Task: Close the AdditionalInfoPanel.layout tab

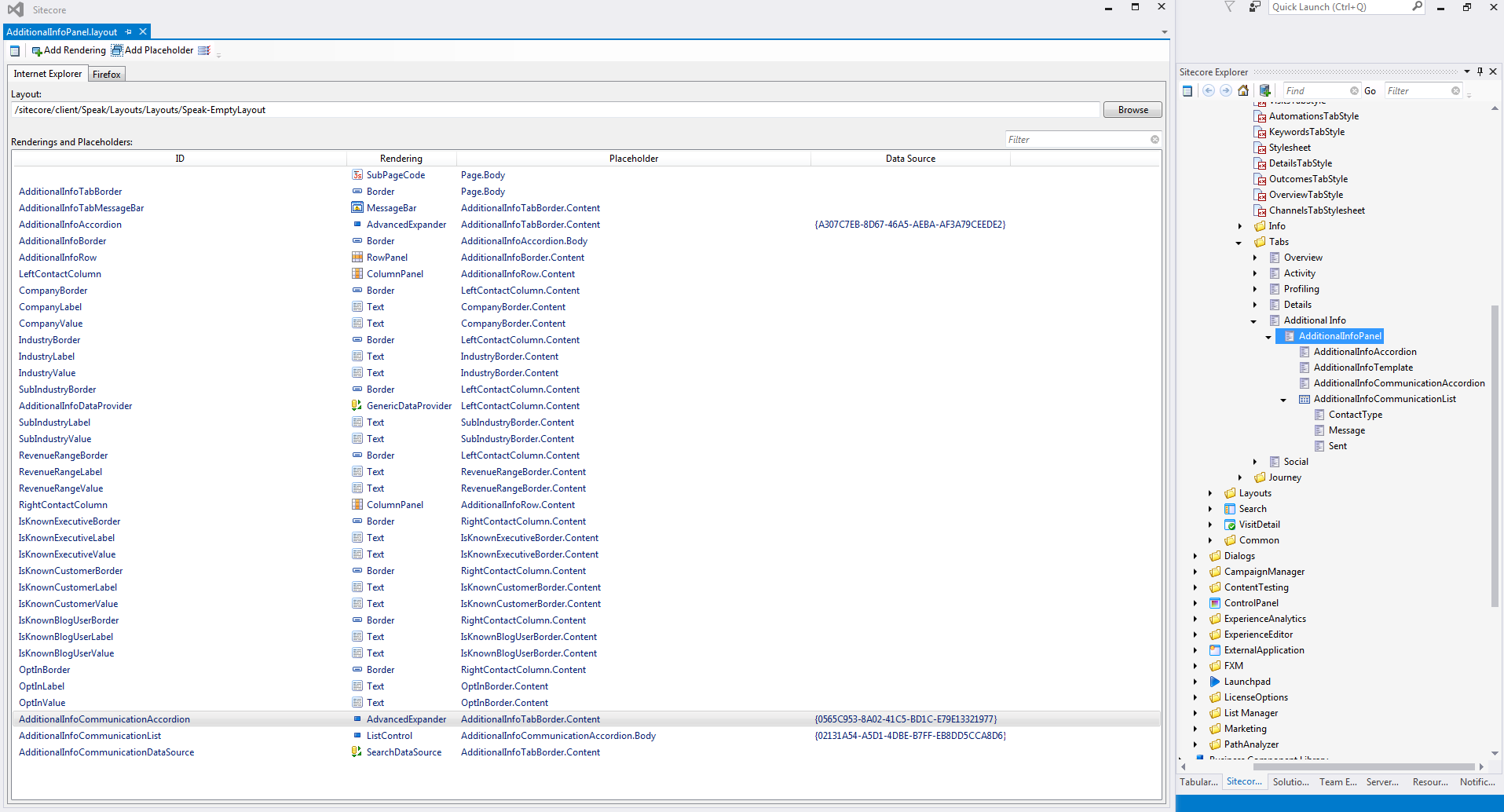Action: 143,32
